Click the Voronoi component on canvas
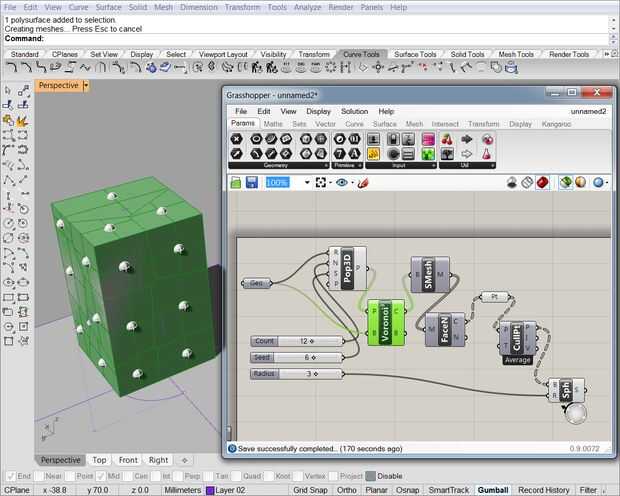This screenshot has width=620, height=496. (385, 324)
